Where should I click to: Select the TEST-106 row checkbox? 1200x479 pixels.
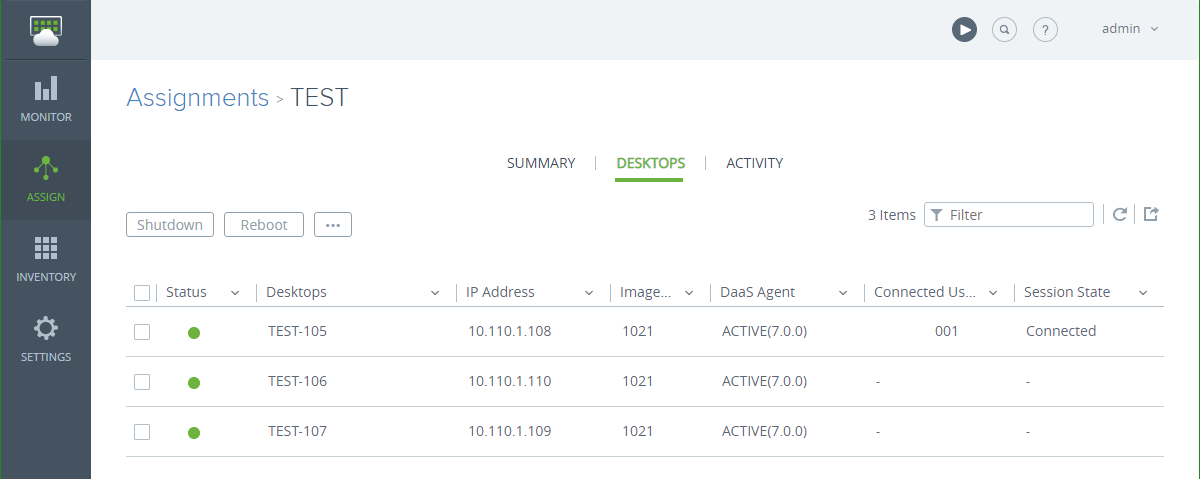pos(142,382)
